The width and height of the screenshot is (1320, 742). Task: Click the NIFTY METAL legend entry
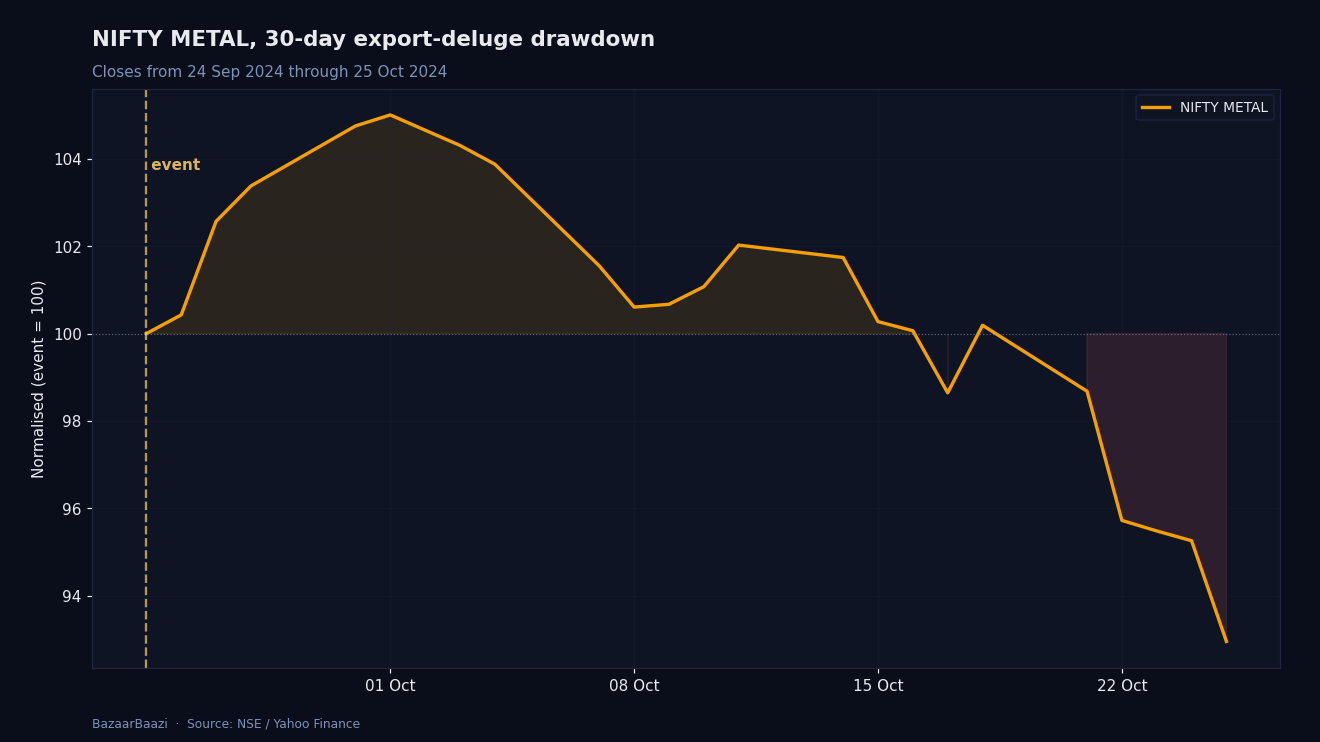pyautogui.click(x=1204, y=108)
